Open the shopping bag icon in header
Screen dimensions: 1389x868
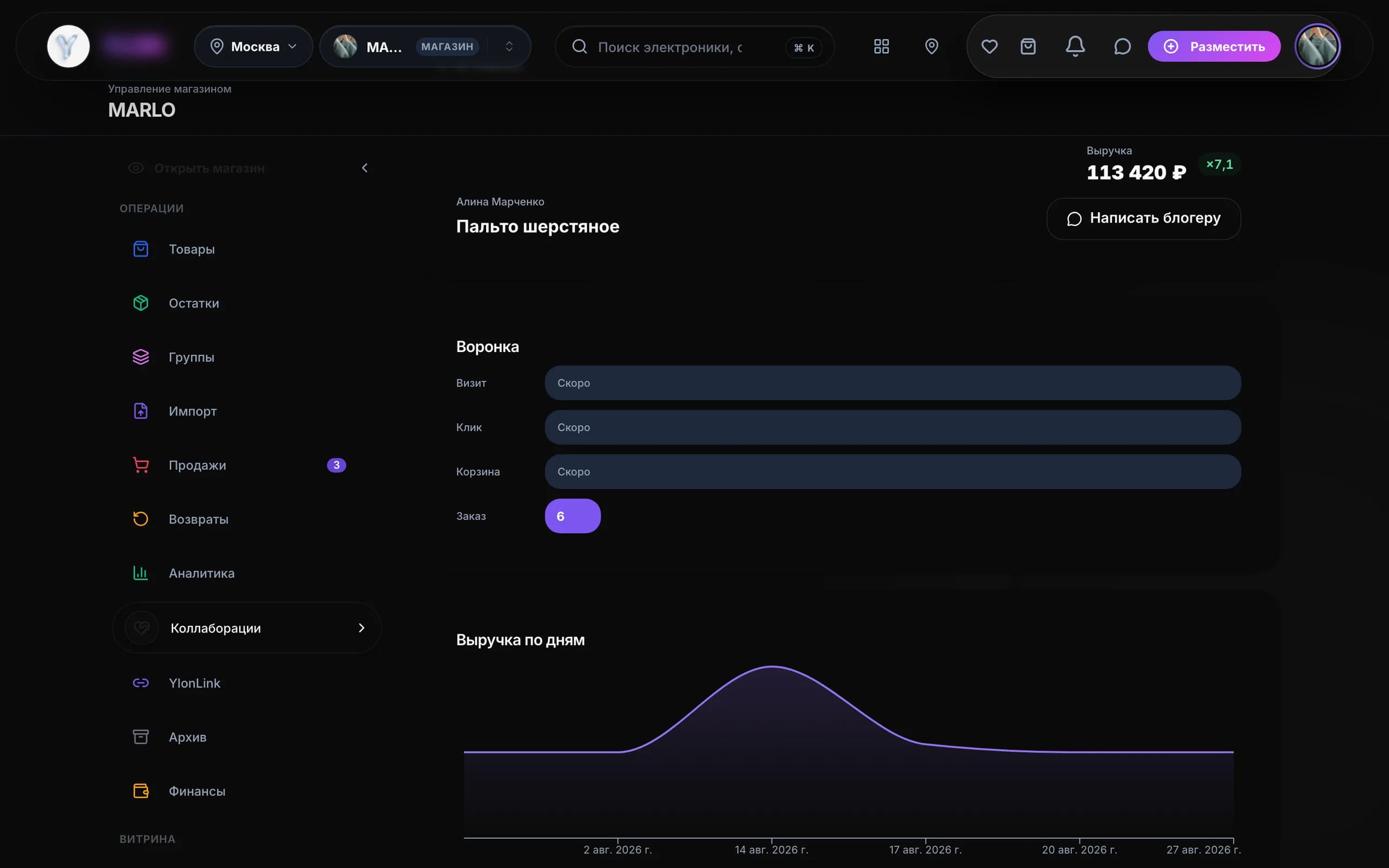[1028, 47]
